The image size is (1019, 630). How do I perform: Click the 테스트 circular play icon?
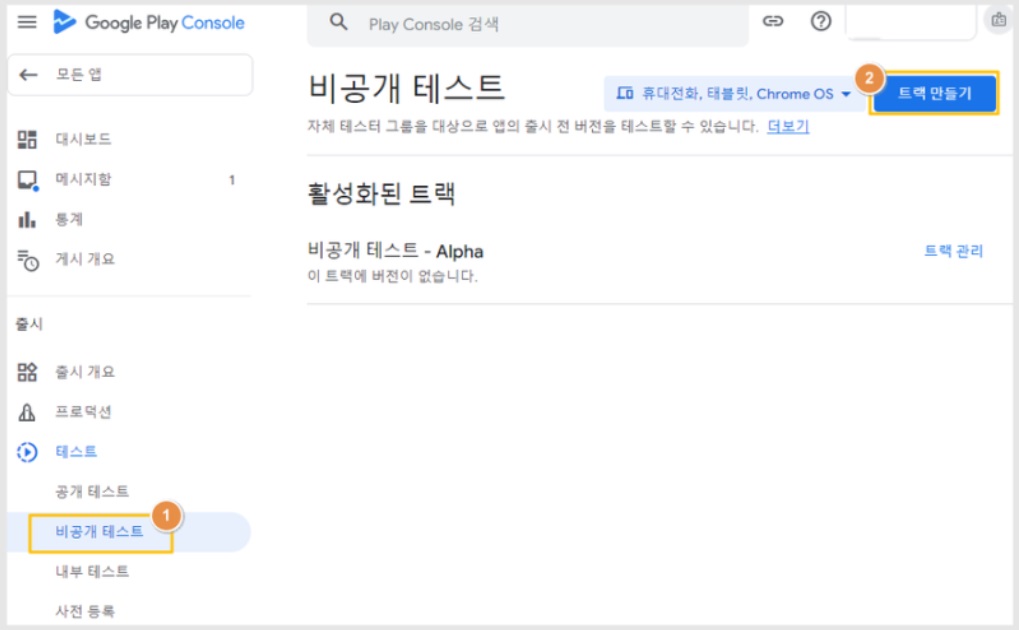tap(27, 452)
